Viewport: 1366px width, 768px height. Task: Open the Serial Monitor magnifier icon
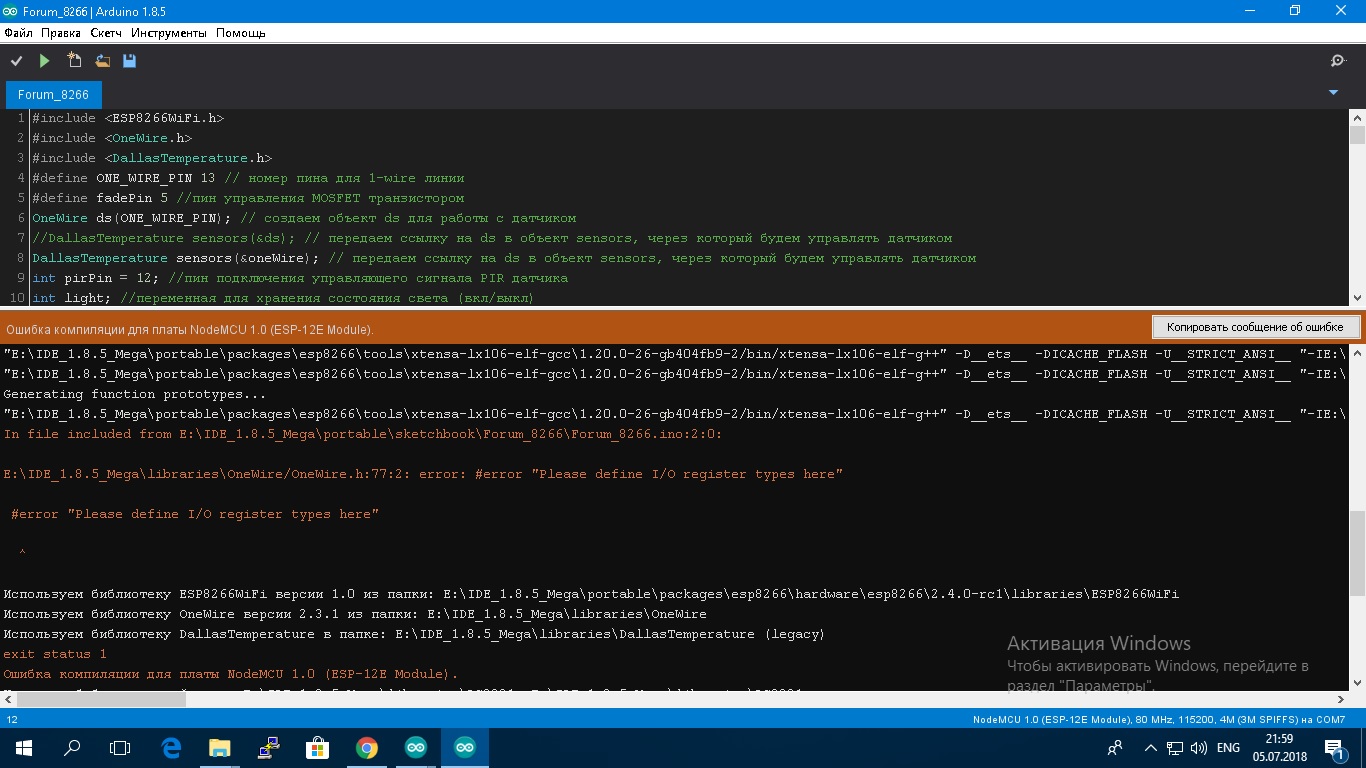click(1338, 61)
